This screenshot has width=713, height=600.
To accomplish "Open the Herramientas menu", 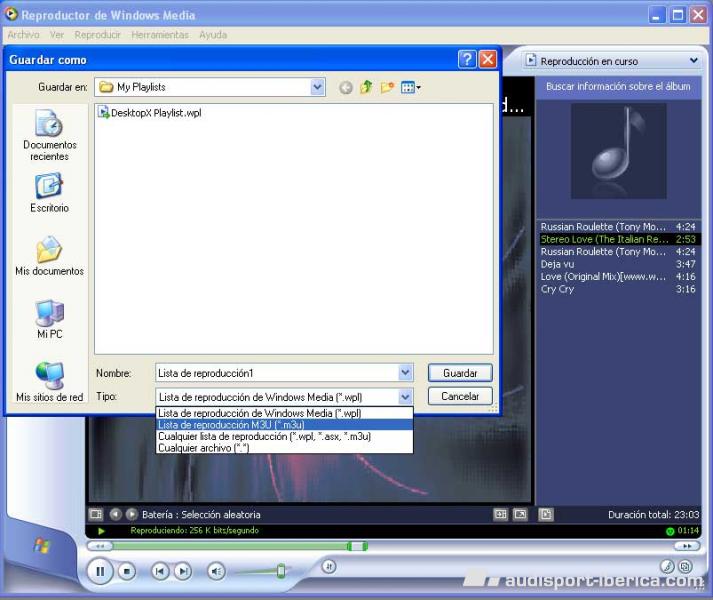I will tap(160, 35).
